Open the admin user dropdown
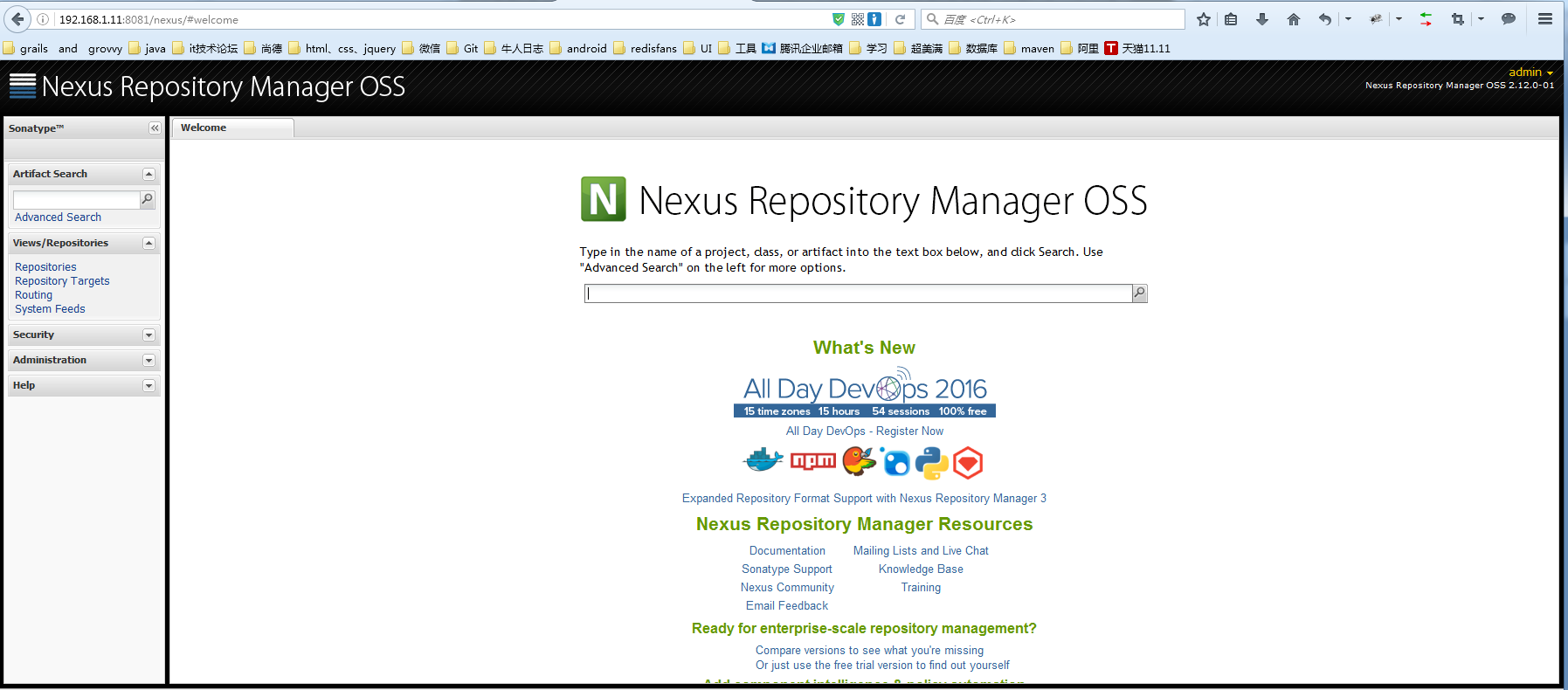This screenshot has width=1568, height=690. (1530, 72)
